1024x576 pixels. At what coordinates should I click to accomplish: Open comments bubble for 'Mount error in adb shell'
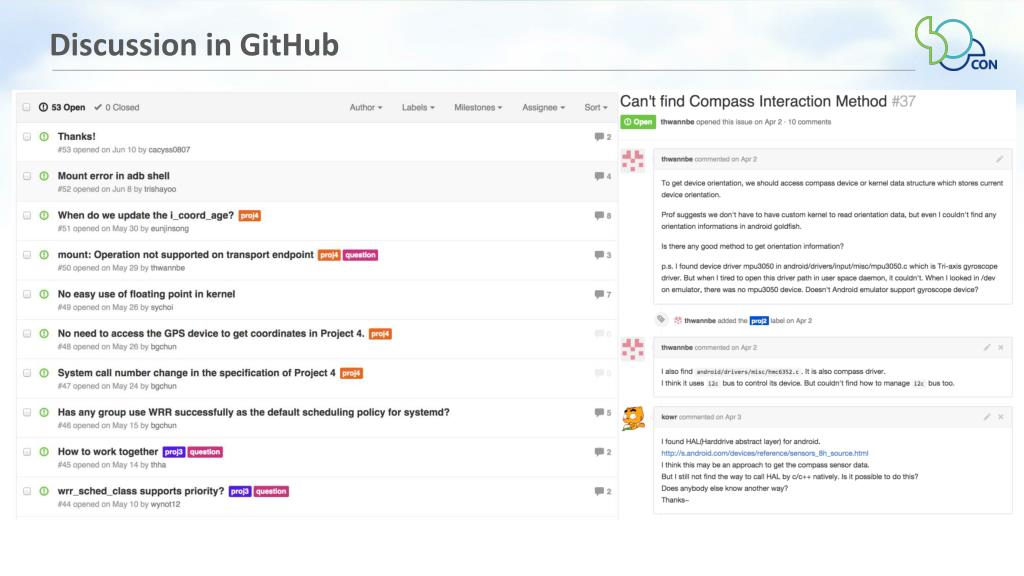tap(603, 176)
